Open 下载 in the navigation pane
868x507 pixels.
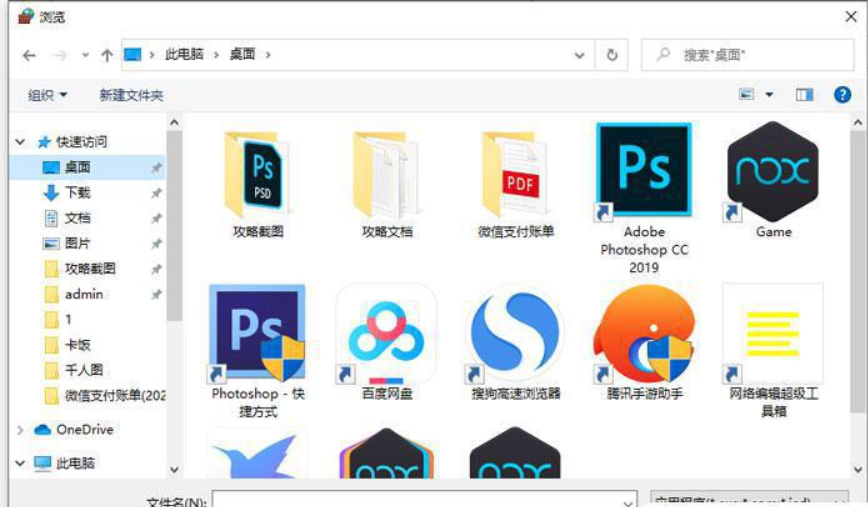[x=77, y=193]
